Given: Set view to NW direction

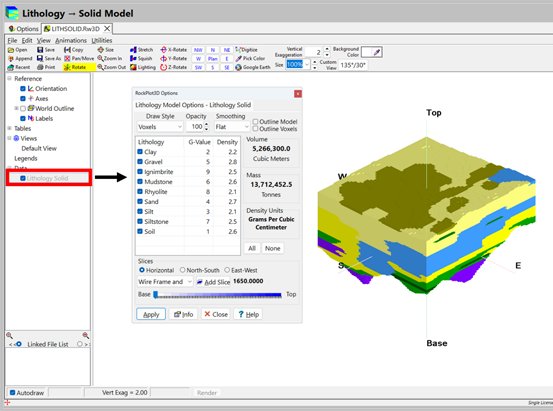Looking at the screenshot, I should [x=199, y=50].
